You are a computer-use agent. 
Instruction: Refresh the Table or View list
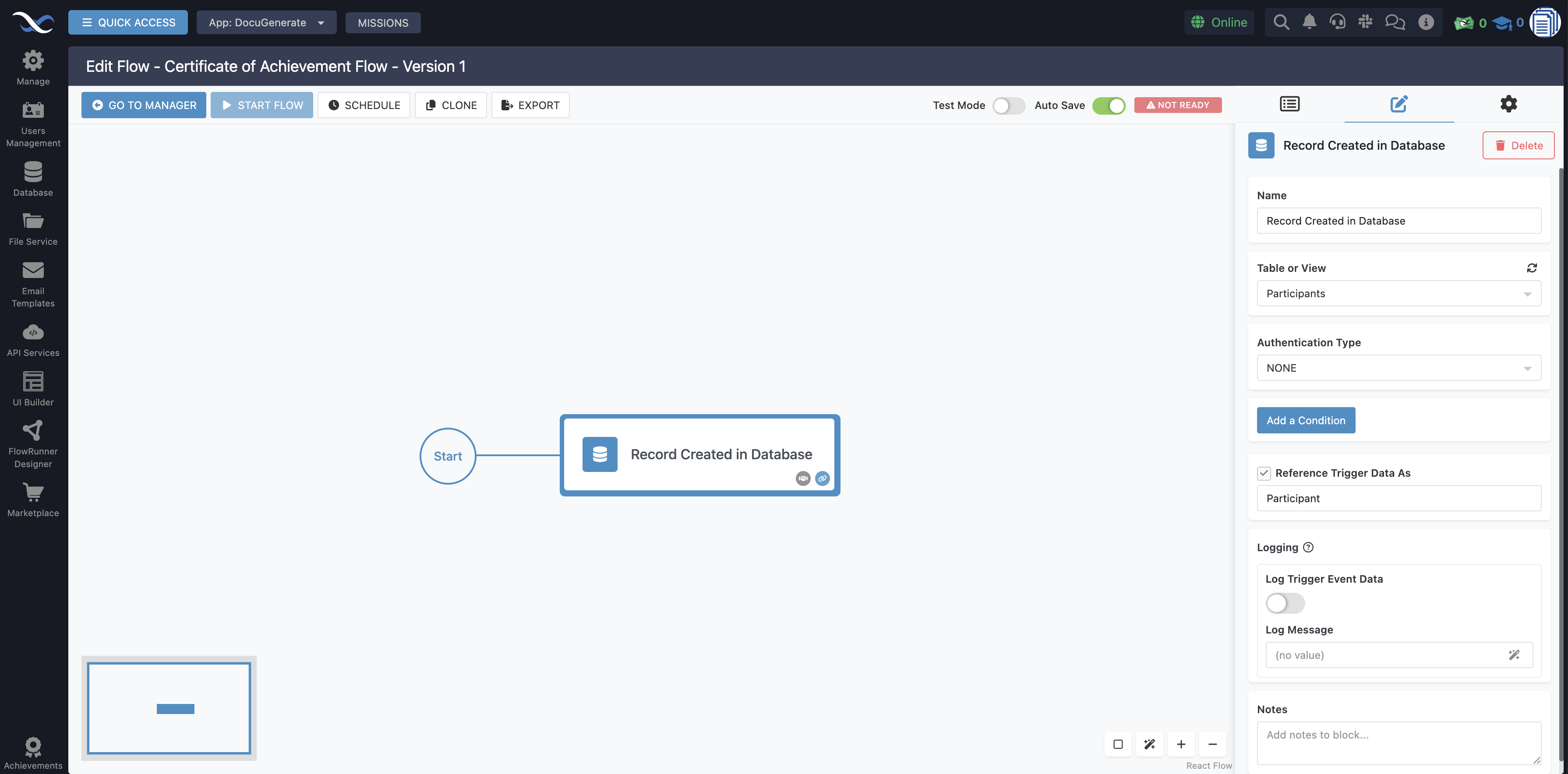point(1532,268)
